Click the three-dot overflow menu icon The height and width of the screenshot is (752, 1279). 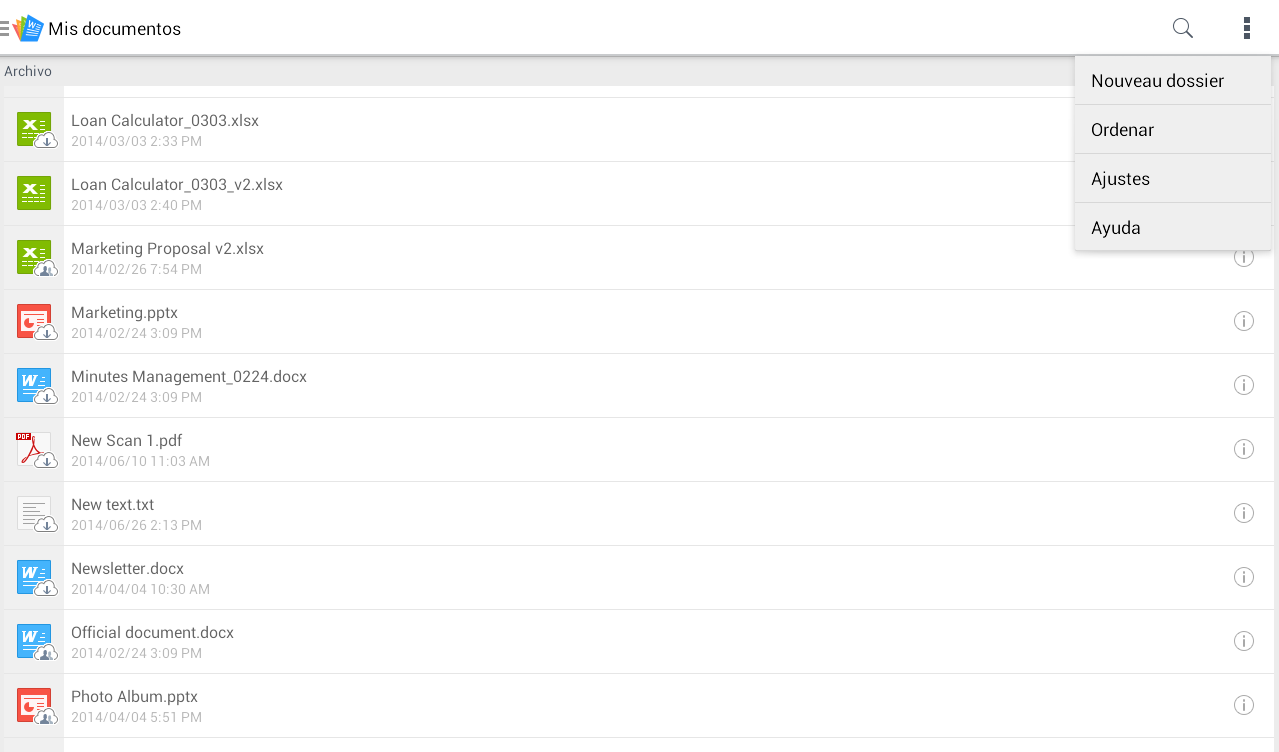(x=1246, y=28)
